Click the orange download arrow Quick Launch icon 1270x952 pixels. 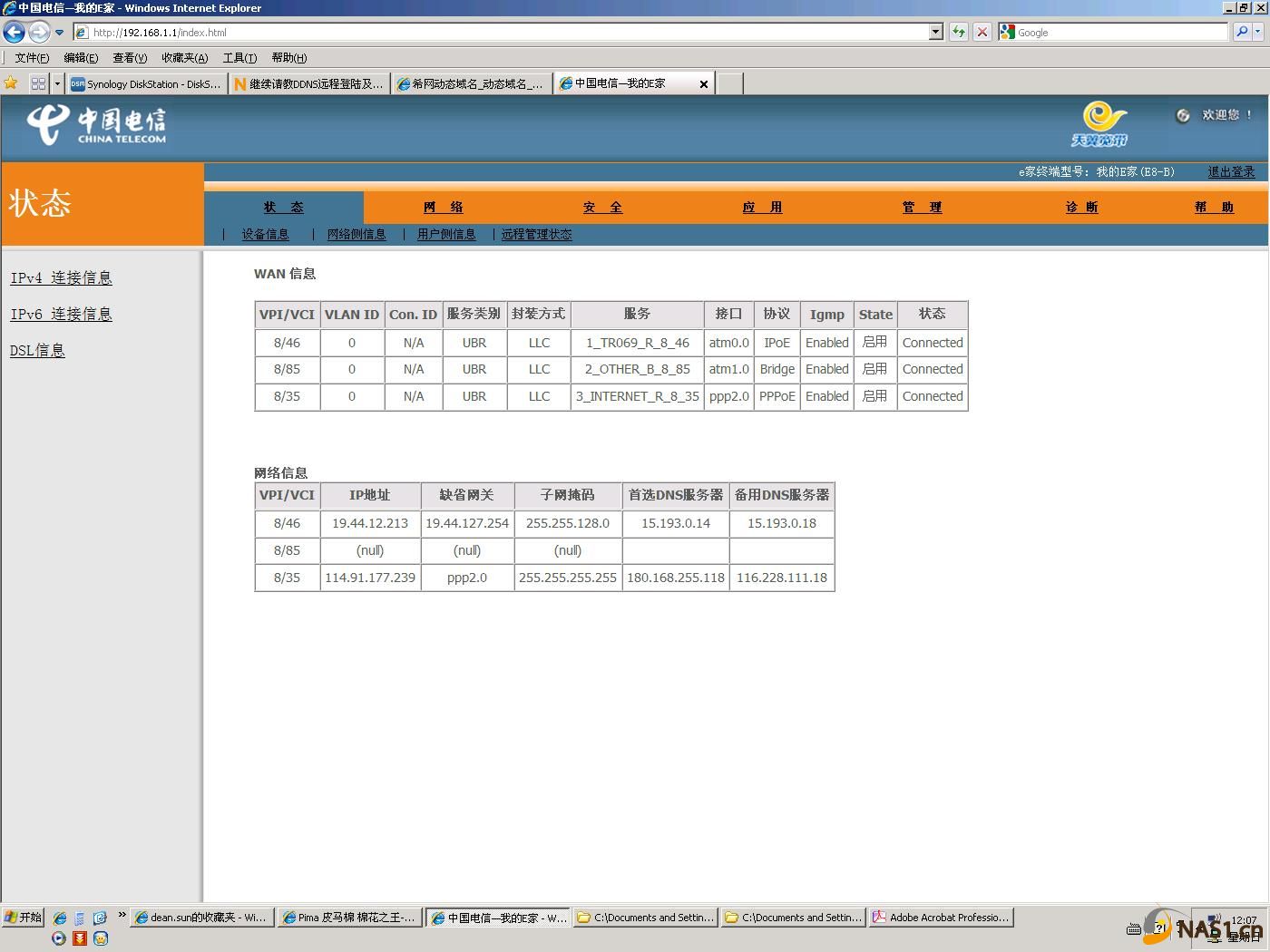tap(80, 938)
